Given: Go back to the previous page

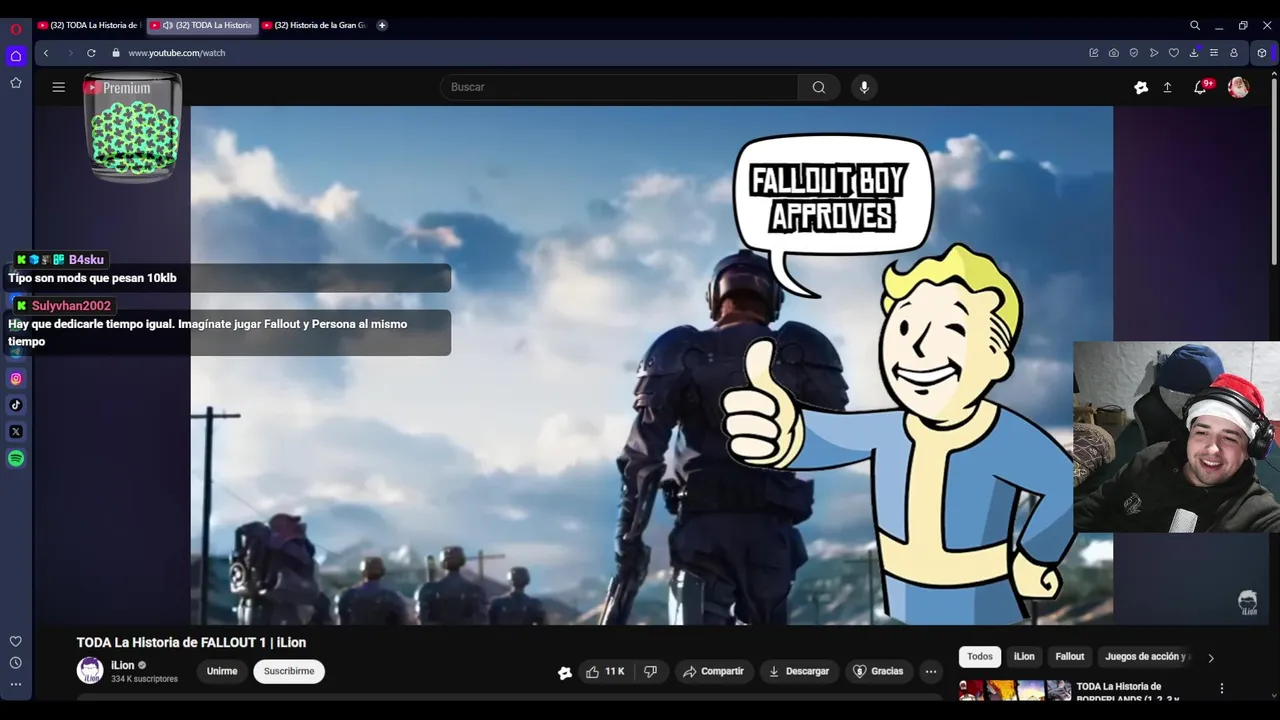Looking at the screenshot, I should (46, 53).
